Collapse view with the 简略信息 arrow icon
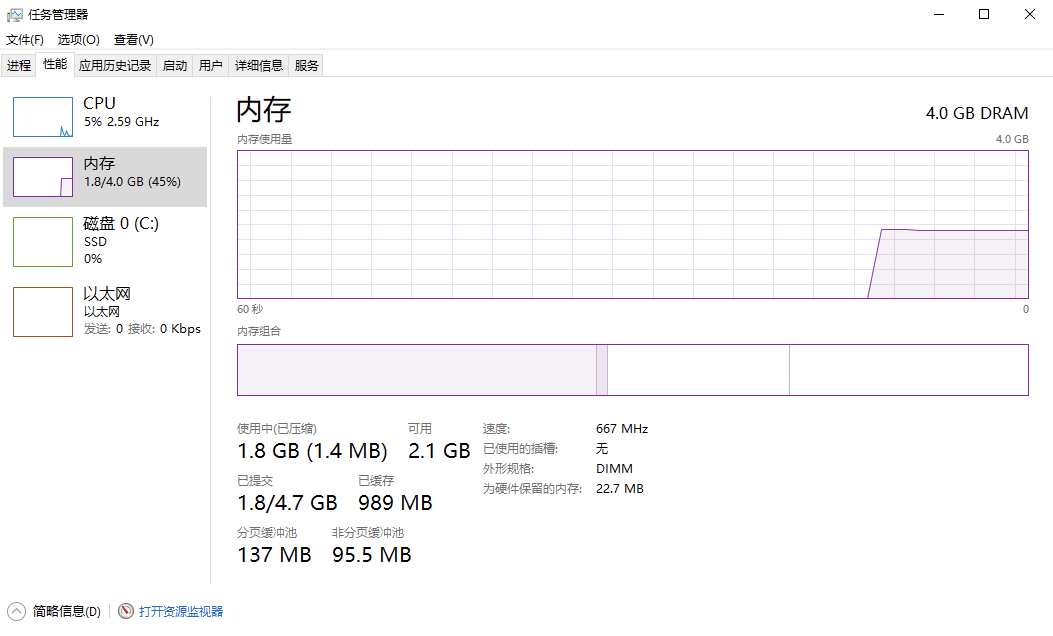The height and width of the screenshot is (636, 1053). pos(16,611)
